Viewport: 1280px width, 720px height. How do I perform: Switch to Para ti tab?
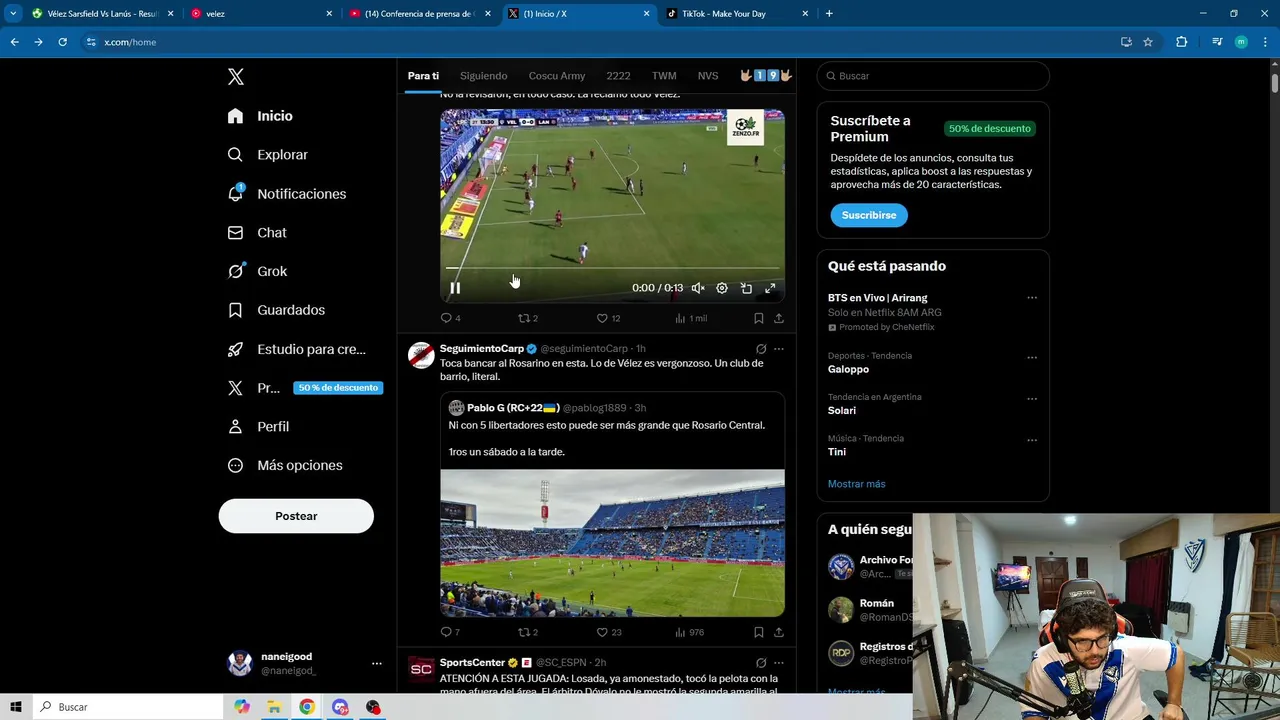423,76
